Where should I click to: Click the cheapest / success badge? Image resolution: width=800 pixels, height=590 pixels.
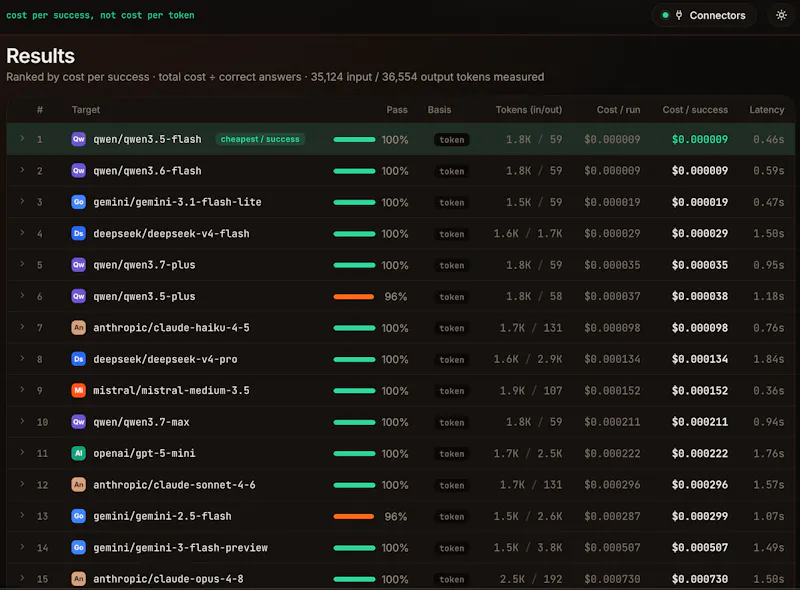tap(260, 139)
